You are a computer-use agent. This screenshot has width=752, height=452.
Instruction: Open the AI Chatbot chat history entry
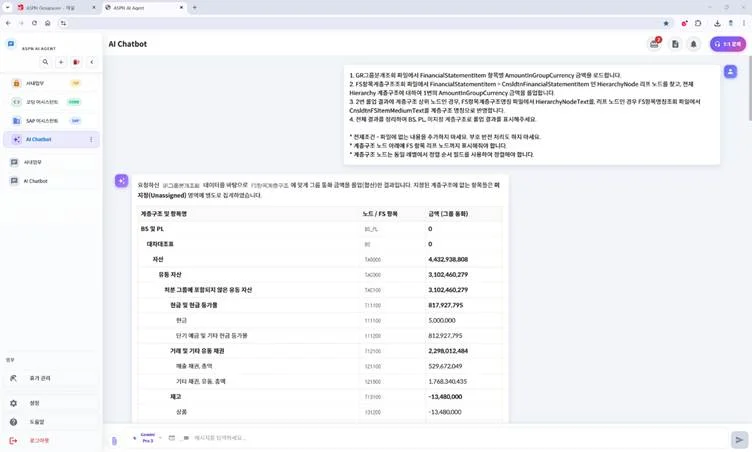pyautogui.click(x=35, y=181)
